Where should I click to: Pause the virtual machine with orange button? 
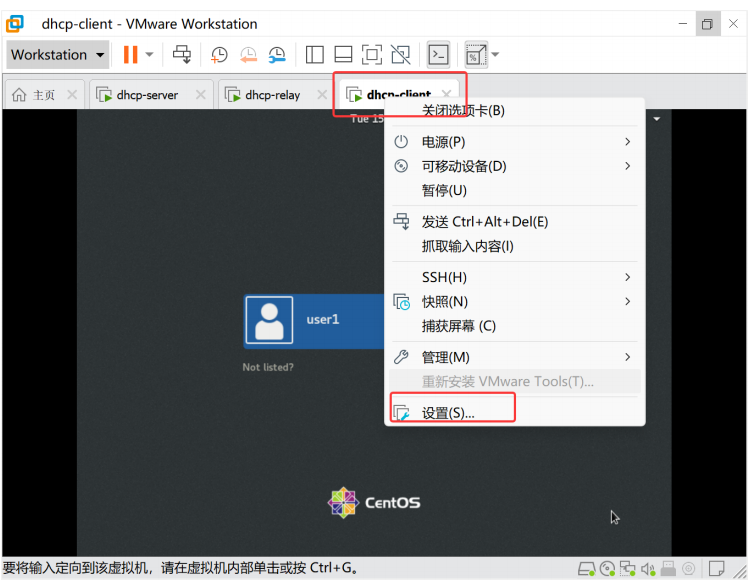(130, 55)
